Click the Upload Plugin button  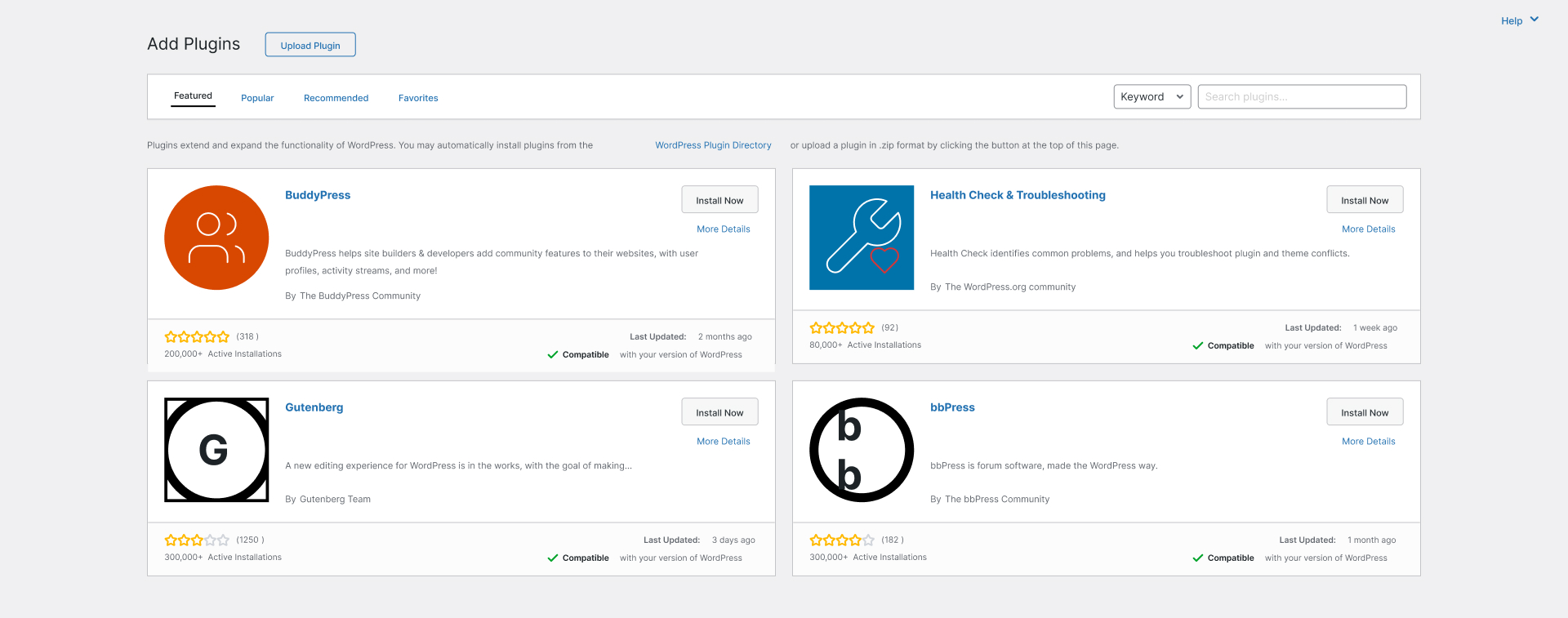point(310,45)
